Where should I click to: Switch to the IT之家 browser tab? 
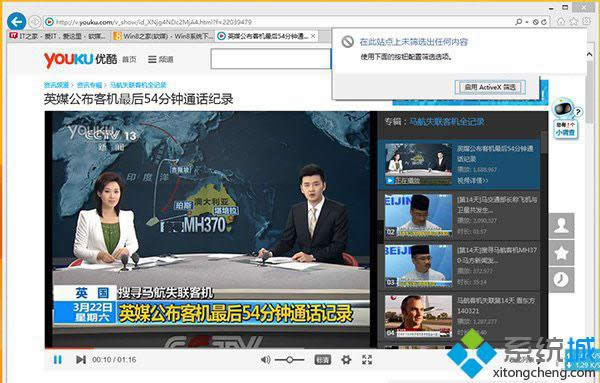pos(58,36)
